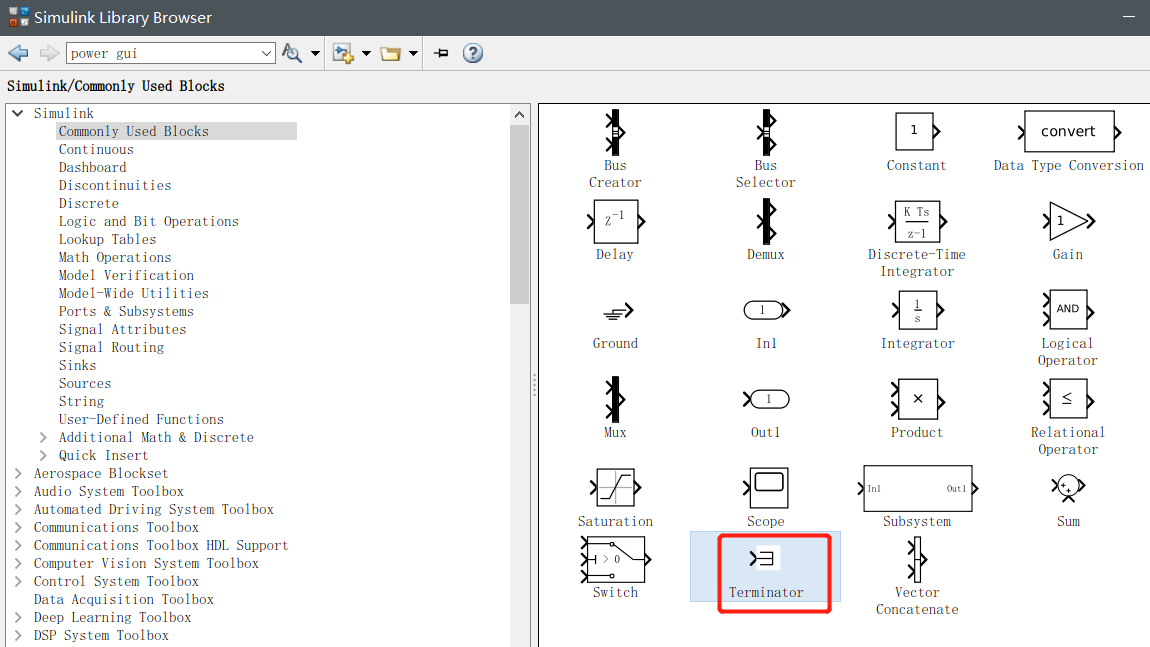1150x647 pixels.
Task: Select the Product block
Action: tap(918, 400)
